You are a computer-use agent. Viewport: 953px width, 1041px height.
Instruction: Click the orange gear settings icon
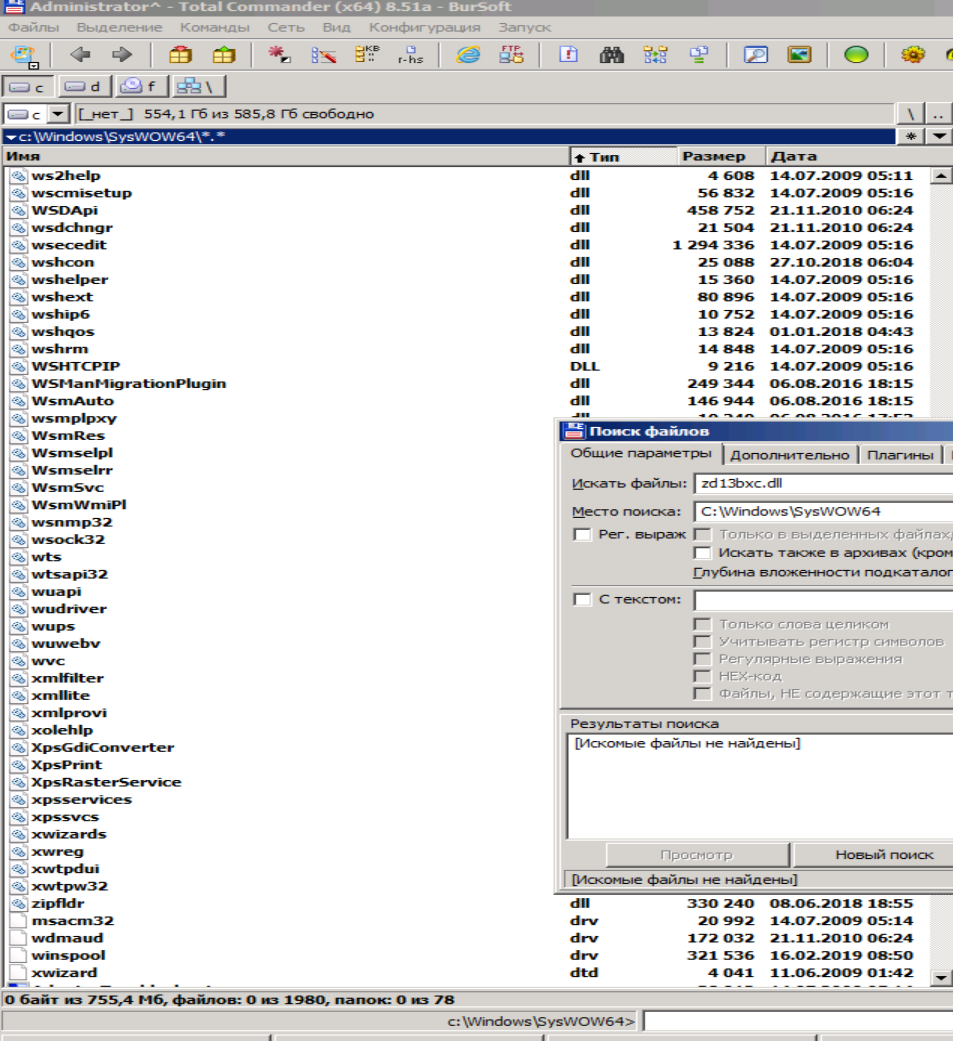pos(913,54)
